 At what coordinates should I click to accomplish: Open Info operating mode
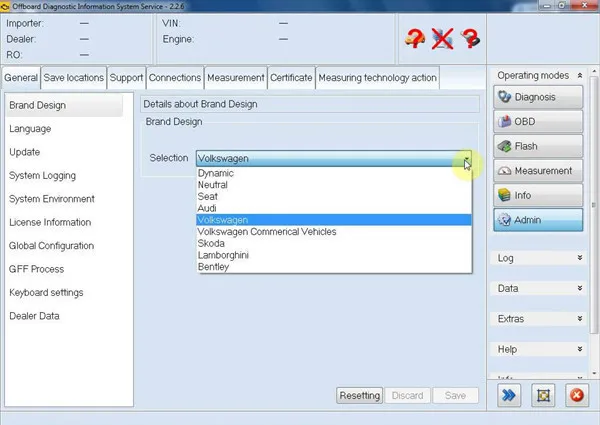click(x=538, y=195)
